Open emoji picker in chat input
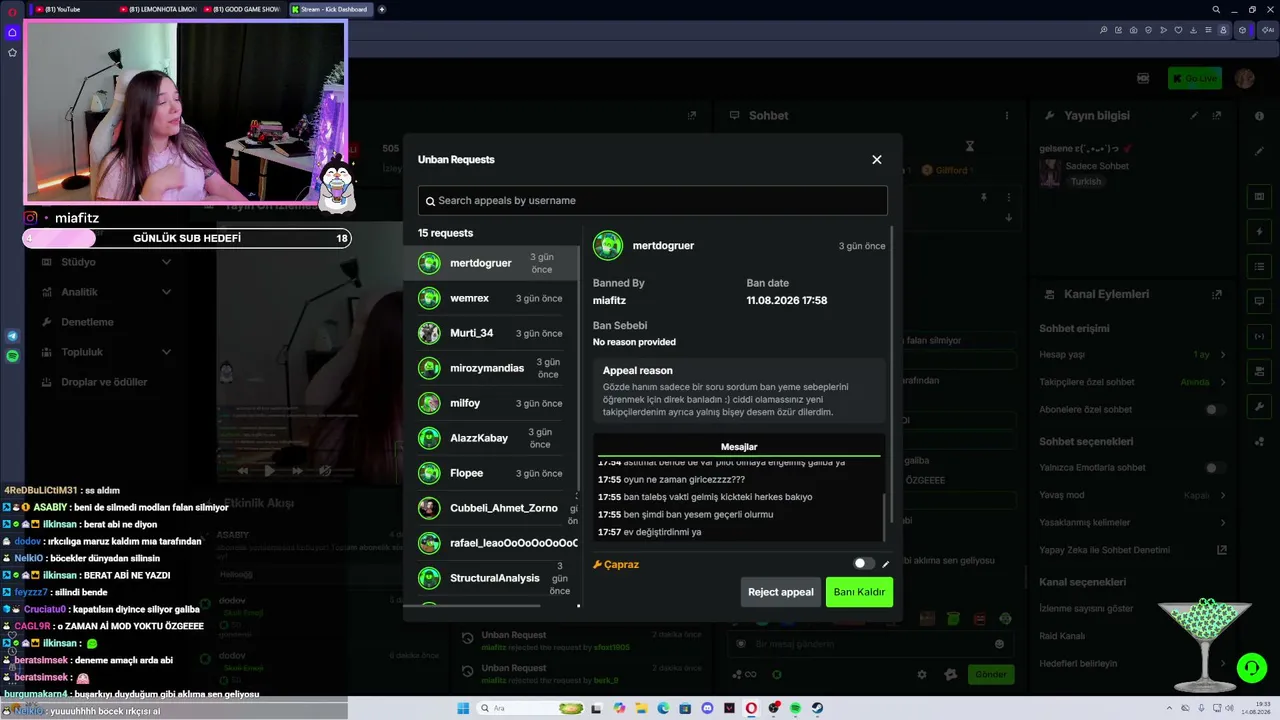This screenshot has width=1280, height=720. tap(999, 644)
